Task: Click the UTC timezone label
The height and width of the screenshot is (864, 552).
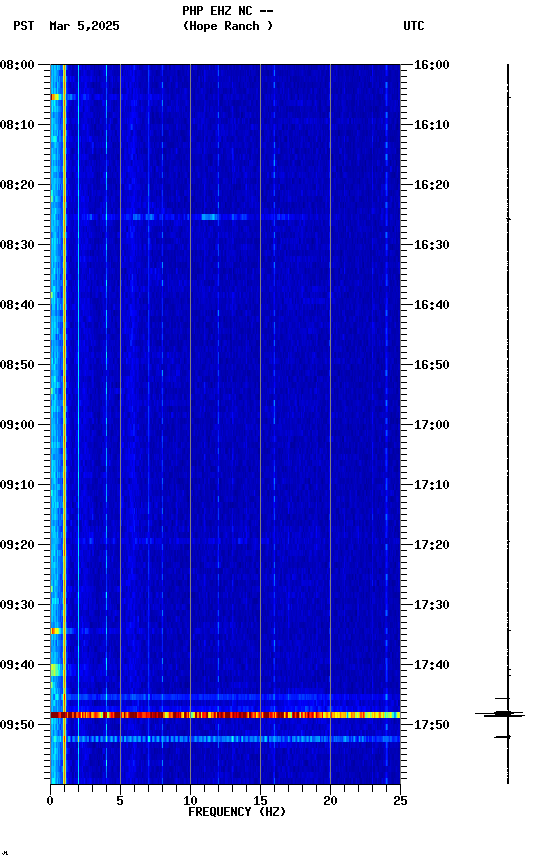Action: click(x=414, y=26)
